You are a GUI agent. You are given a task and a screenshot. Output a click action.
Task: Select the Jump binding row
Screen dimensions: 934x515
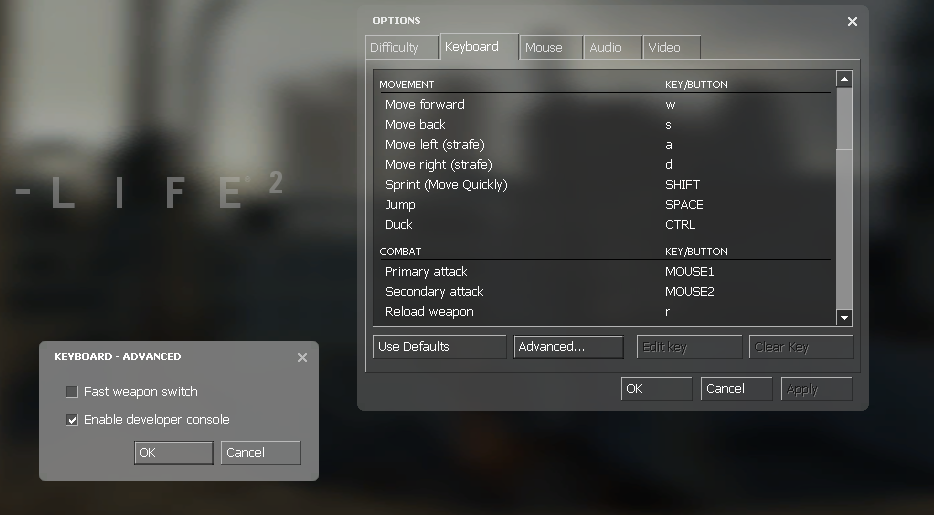pos(605,205)
